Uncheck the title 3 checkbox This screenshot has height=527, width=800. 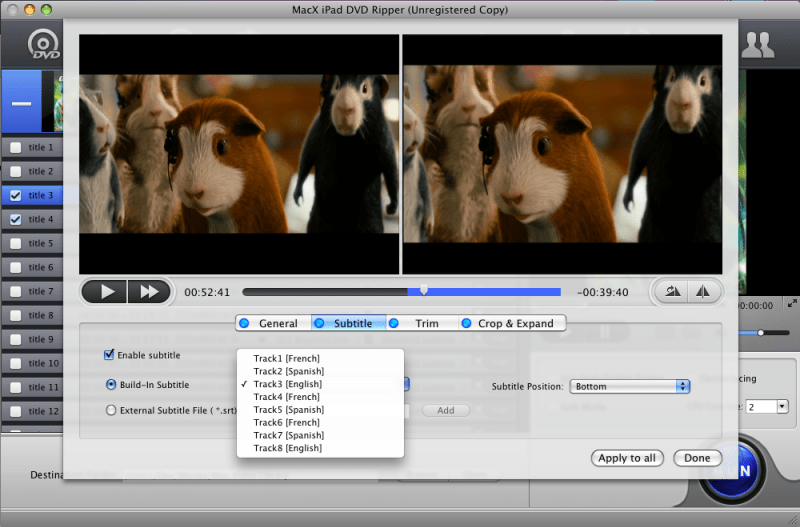(x=16, y=195)
